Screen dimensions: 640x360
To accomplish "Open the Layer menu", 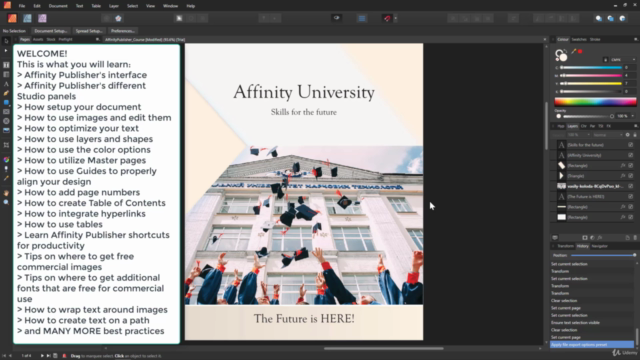I will click(114, 6).
